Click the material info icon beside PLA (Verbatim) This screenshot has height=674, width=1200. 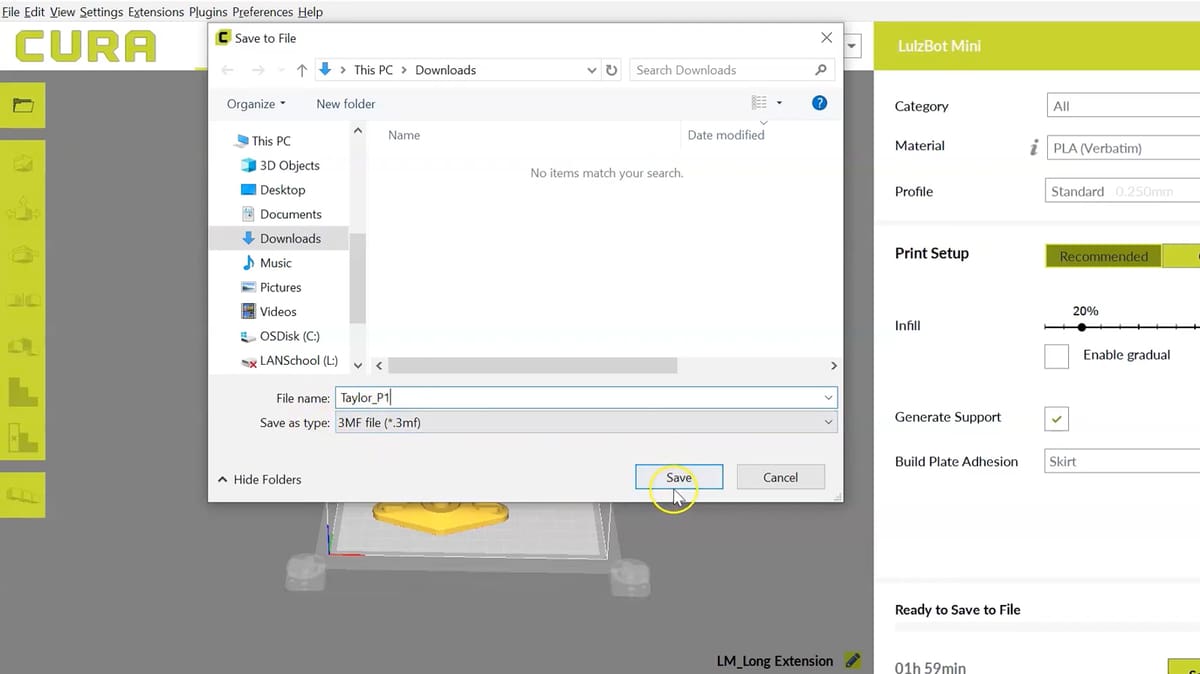coord(1034,147)
